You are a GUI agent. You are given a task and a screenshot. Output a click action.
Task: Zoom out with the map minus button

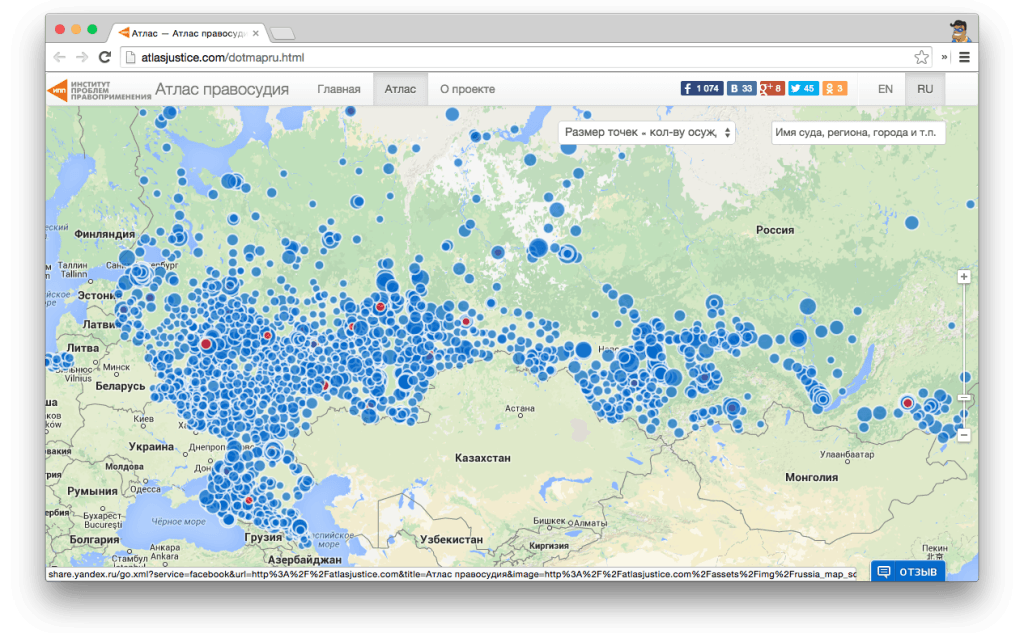(x=963, y=435)
